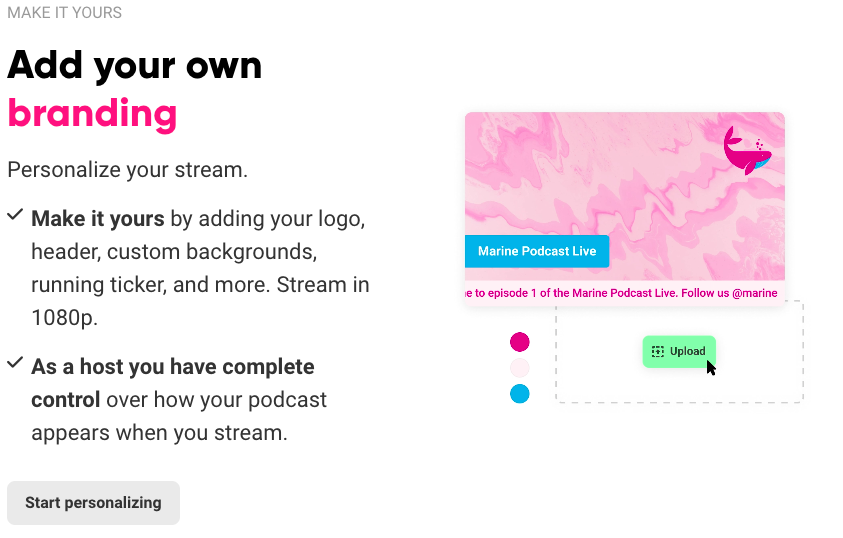Choose the light pink color swatch

coord(519,368)
